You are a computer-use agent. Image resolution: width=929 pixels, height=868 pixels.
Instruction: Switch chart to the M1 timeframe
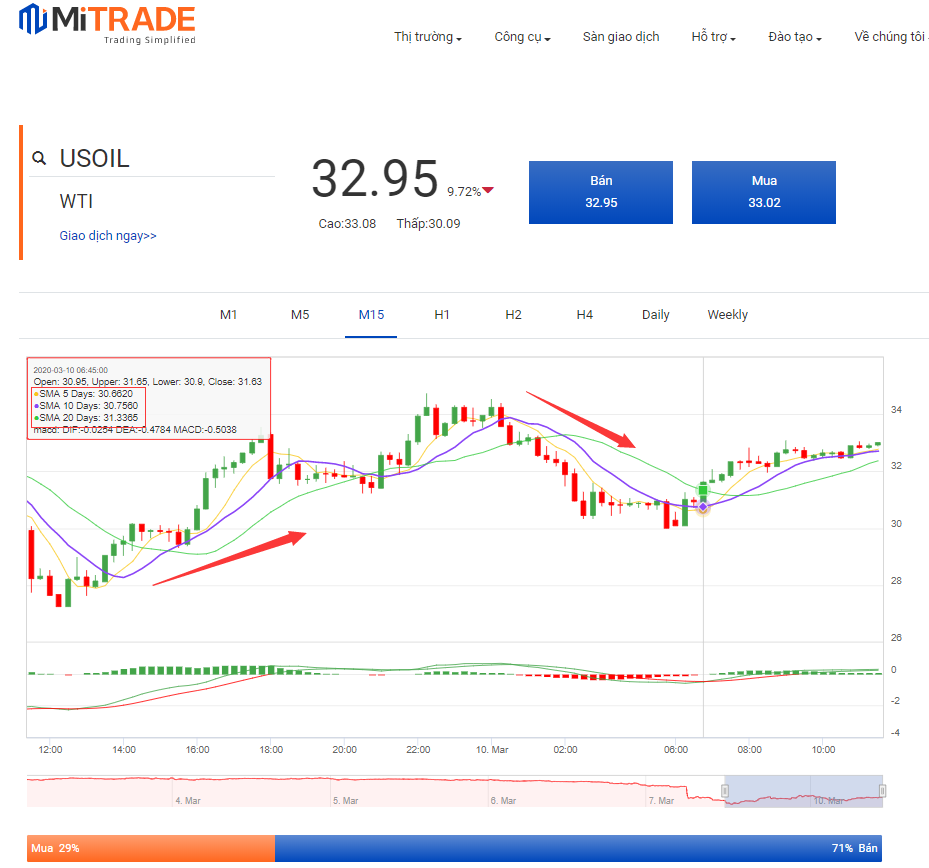click(x=229, y=315)
